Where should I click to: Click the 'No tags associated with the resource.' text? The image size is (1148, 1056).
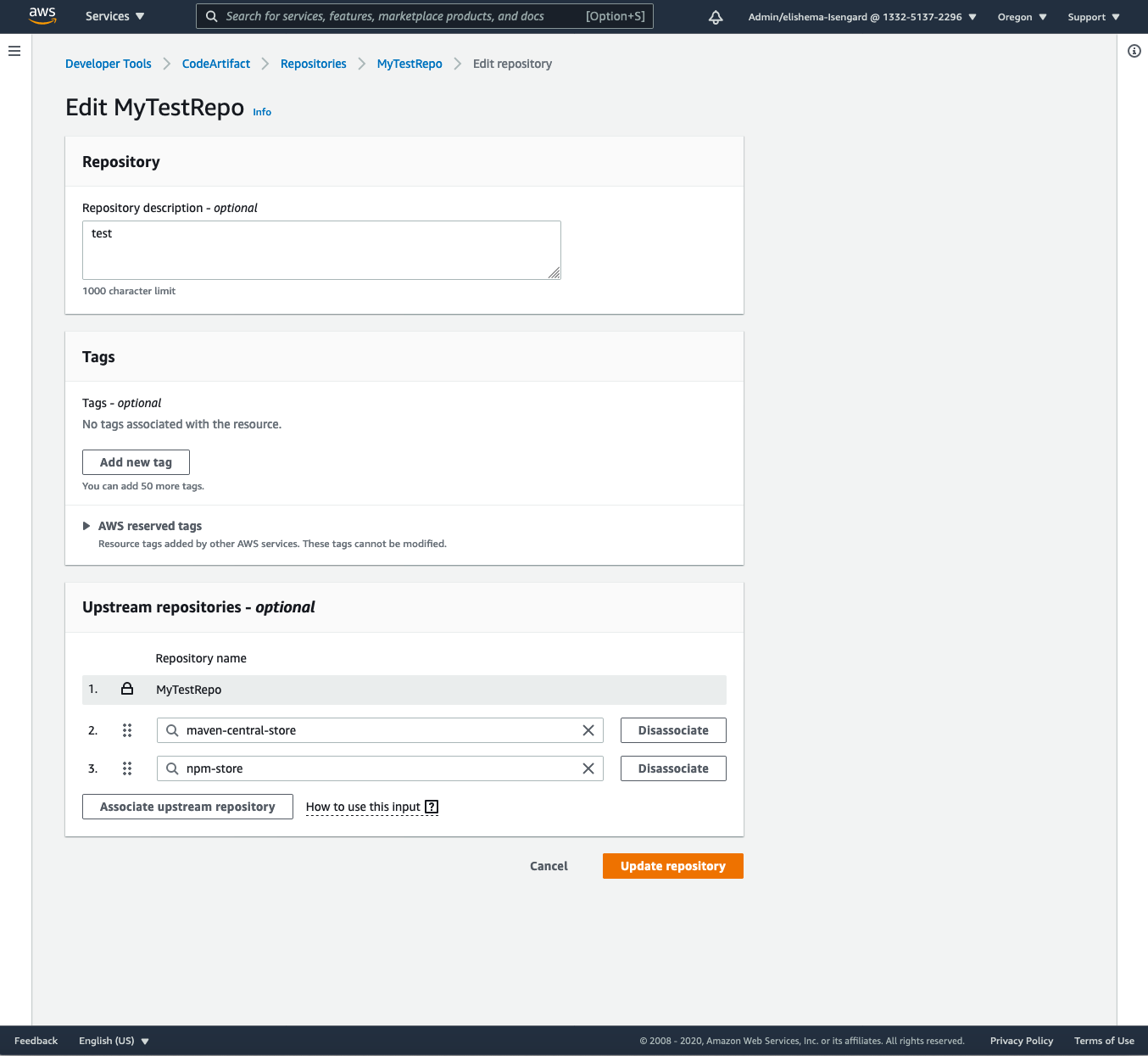point(181,424)
